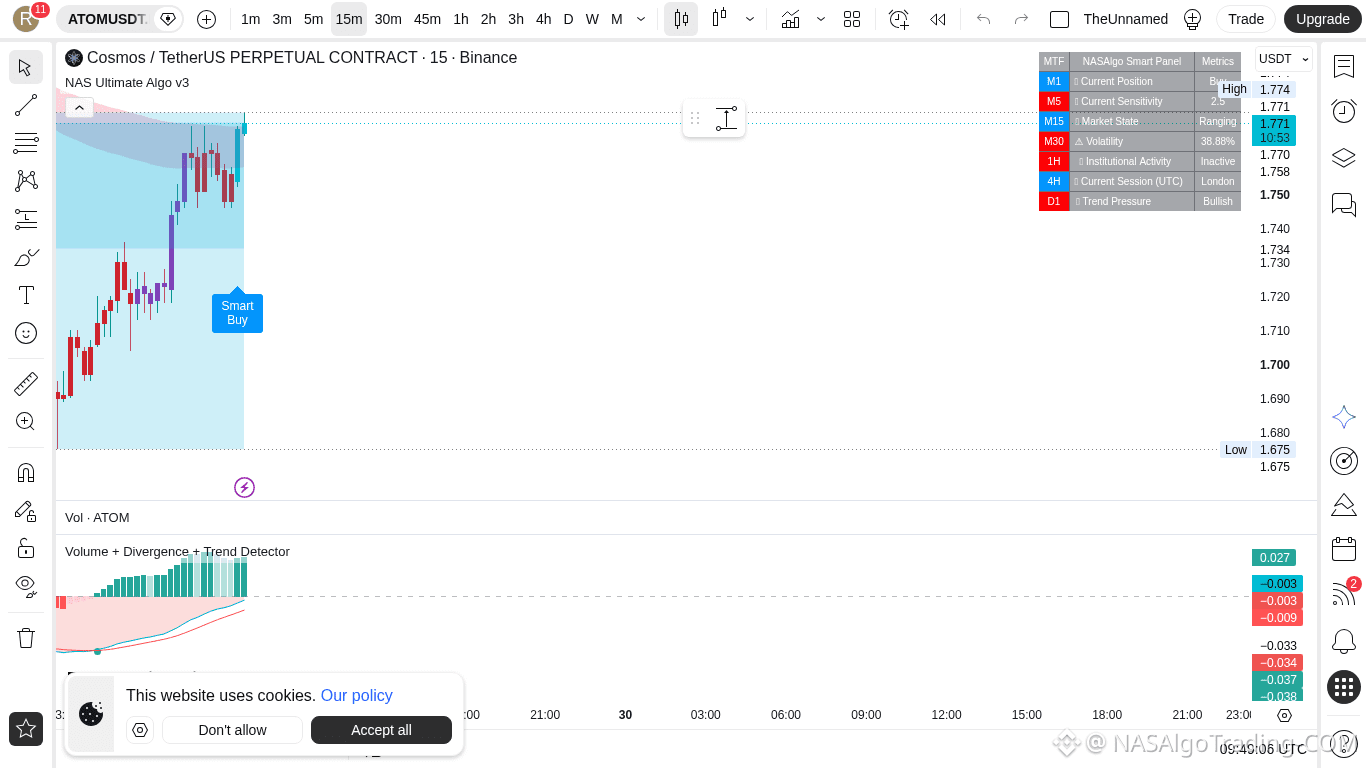Viewport: 1366px width, 768px height.
Task: Toggle hide all drawings eye
Action: coord(26,585)
